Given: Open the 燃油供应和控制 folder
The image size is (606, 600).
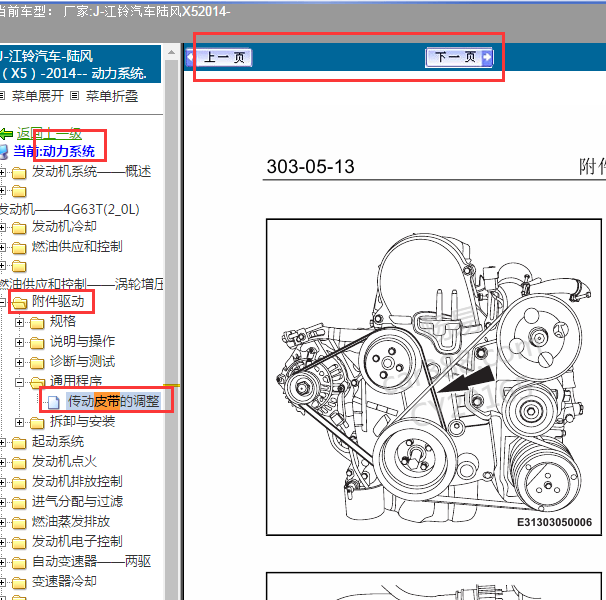Looking at the screenshot, I should 77,246.
